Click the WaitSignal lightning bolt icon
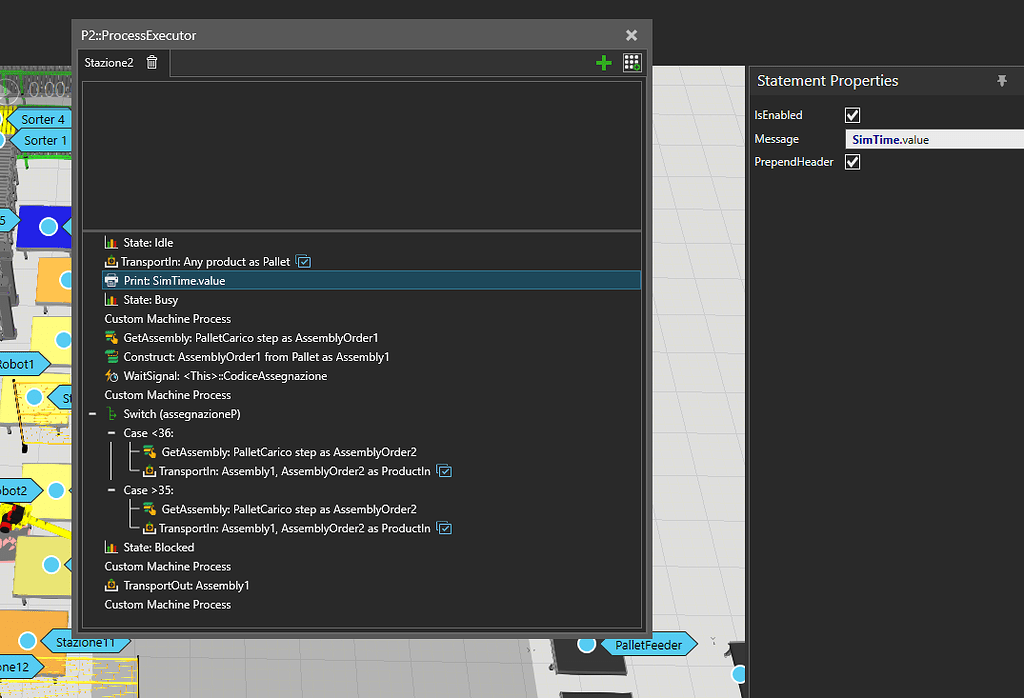The image size is (1024, 698). (111, 375)
